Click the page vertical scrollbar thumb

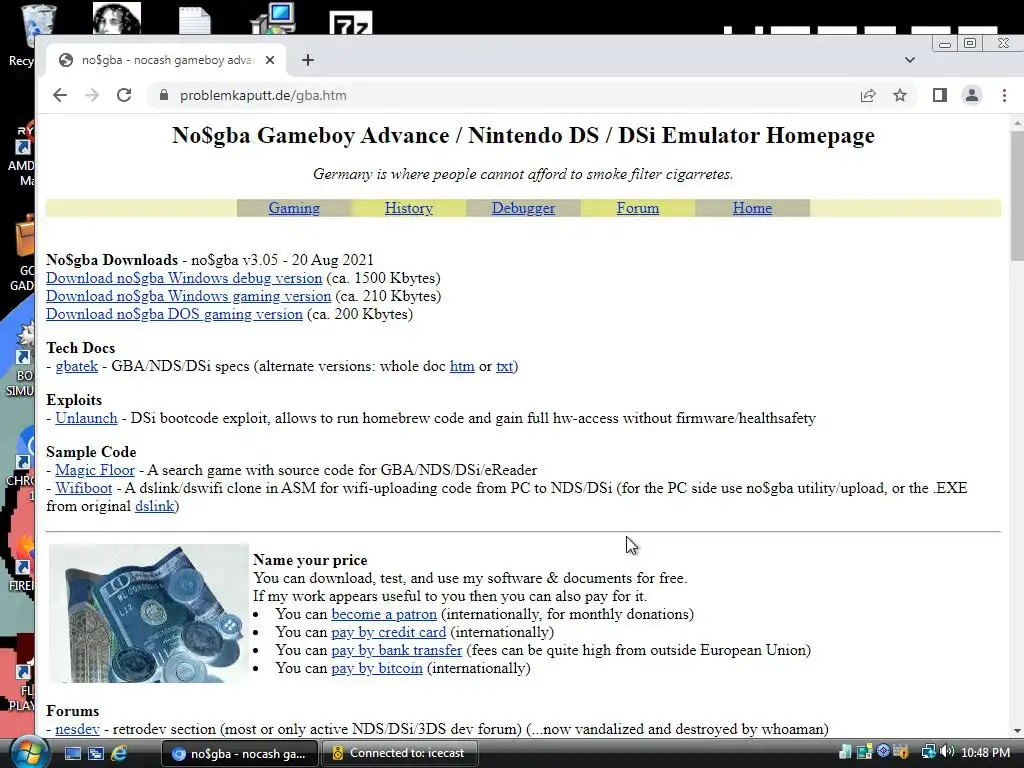pyautogui.click(x=1017, y=196)
